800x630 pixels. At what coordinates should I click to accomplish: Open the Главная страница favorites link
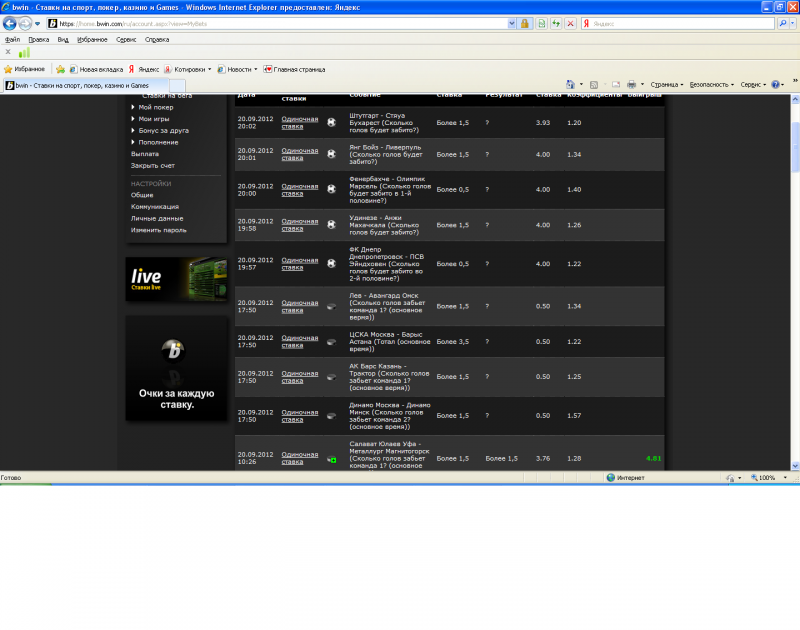pyautogui.click(x=294, y=69)
